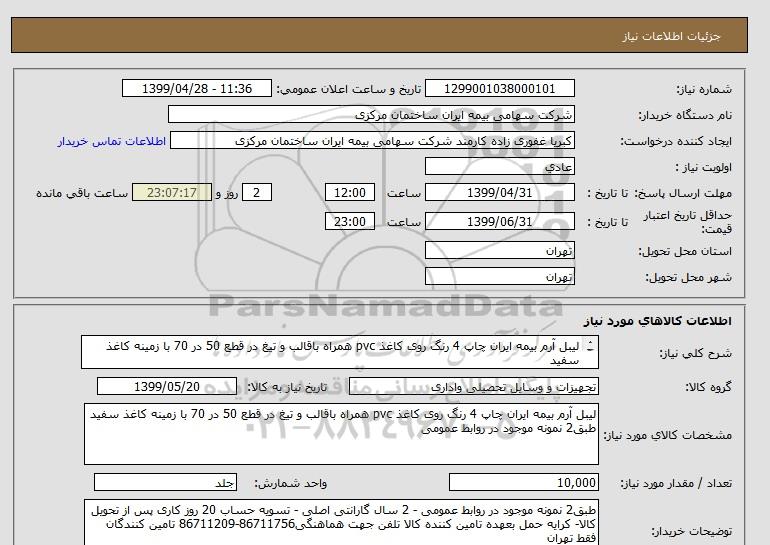This screenshot has width=770, height=545.
Task: Click the شماره نیاز field 1299001038000101
Action: [499, 88]
